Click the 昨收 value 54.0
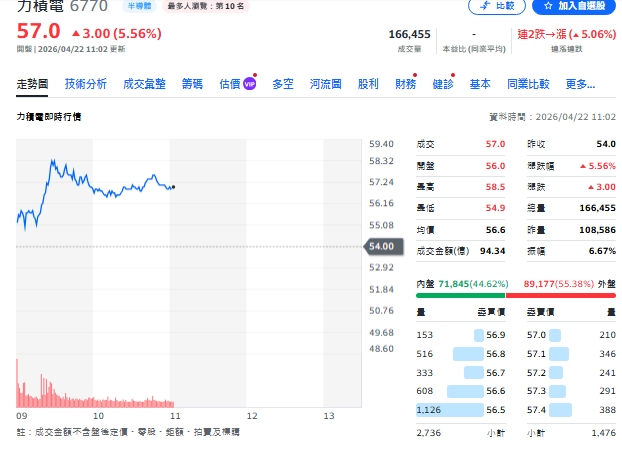 (x=606, y=144)
